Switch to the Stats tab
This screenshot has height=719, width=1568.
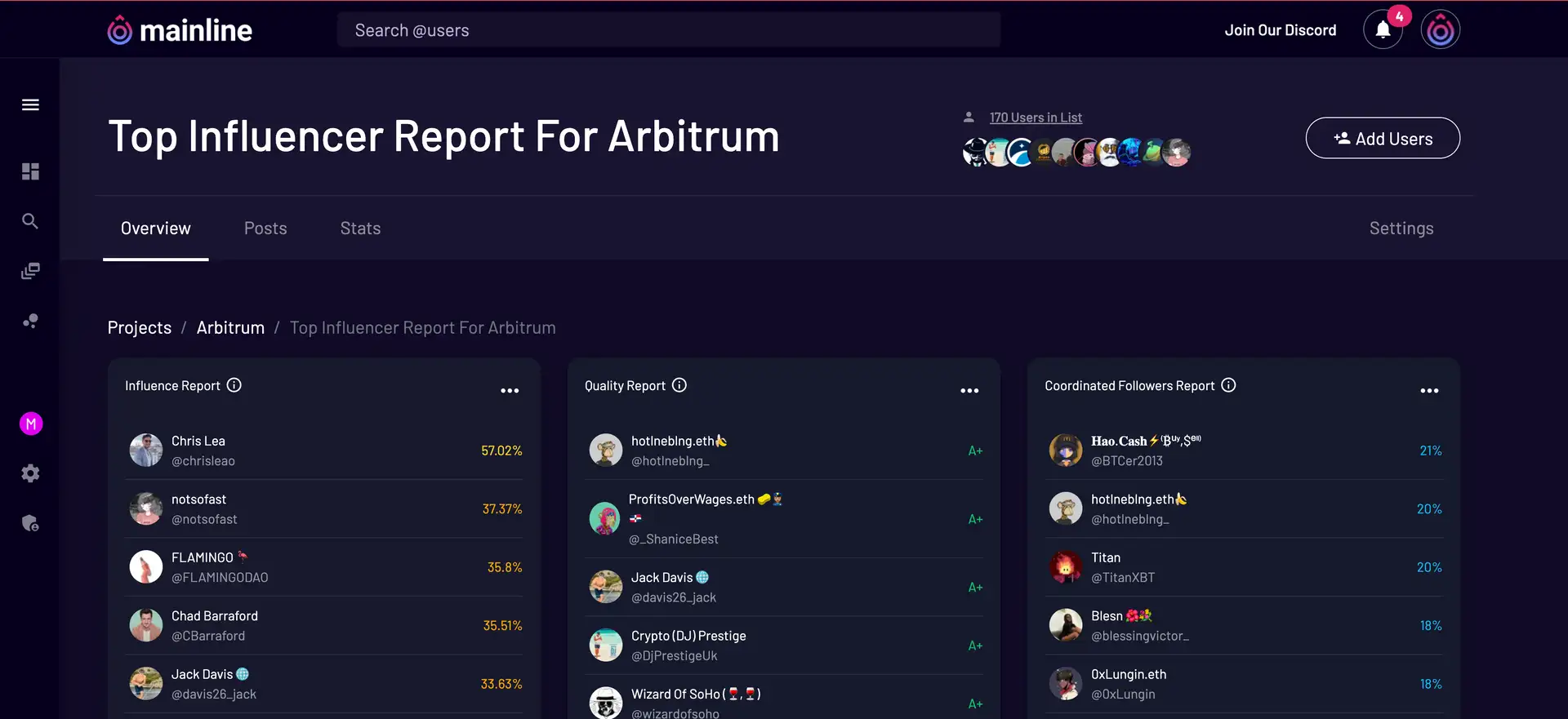click(360, 229)
